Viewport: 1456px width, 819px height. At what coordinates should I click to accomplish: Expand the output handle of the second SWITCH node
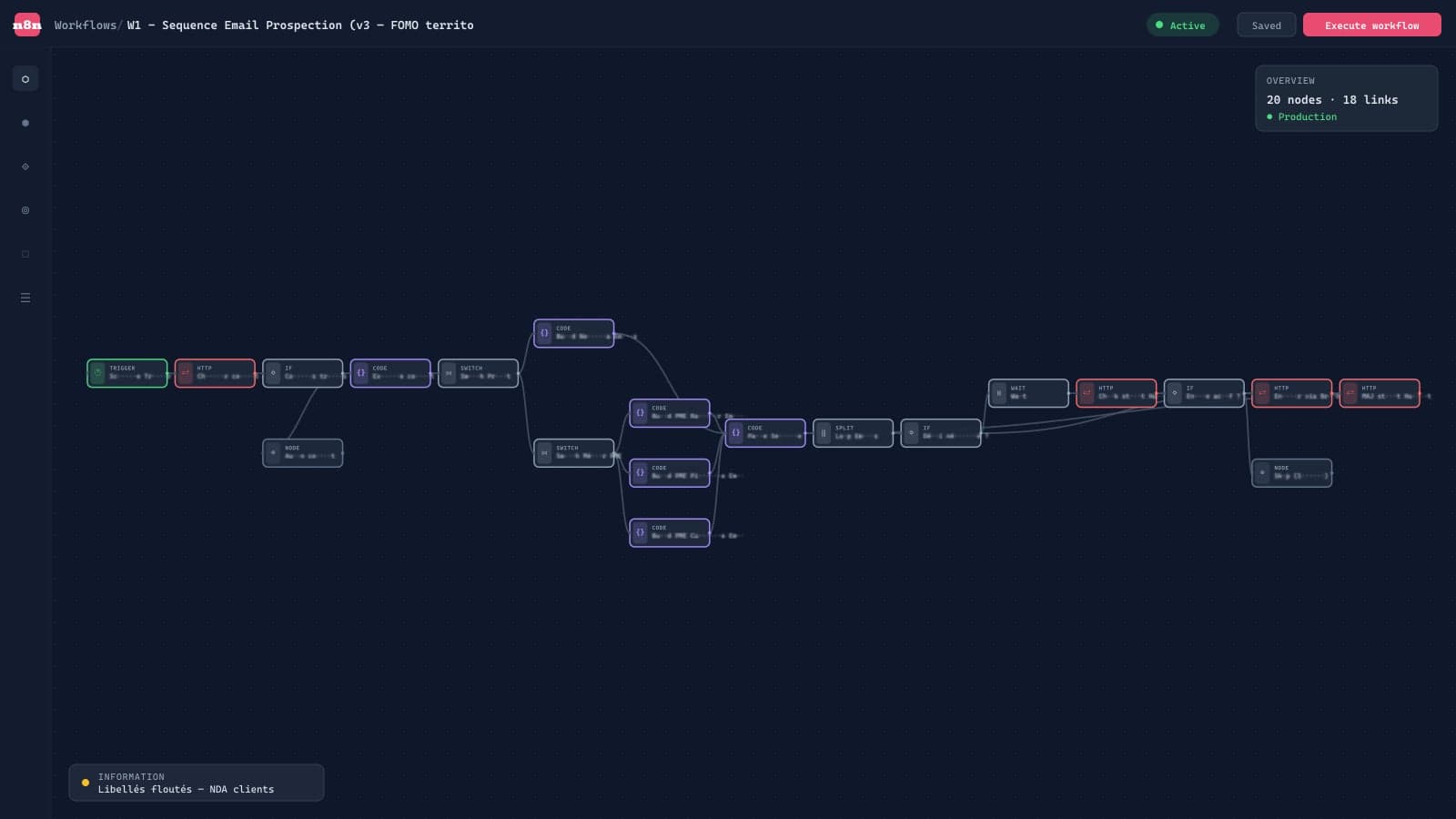pyautogui.click(x=616, y=452)
